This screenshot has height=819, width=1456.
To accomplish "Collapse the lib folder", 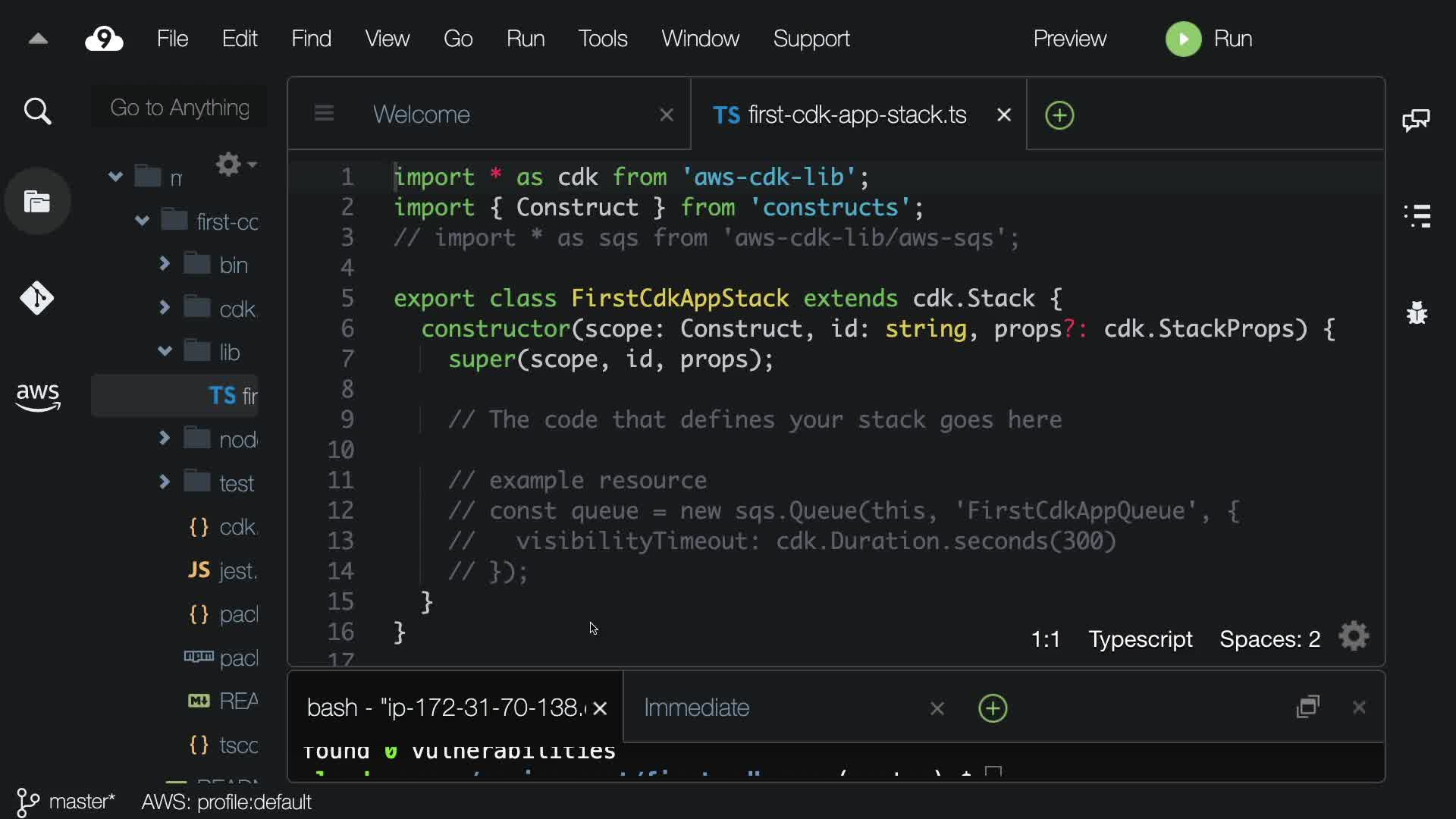I will tap(165, 351).
